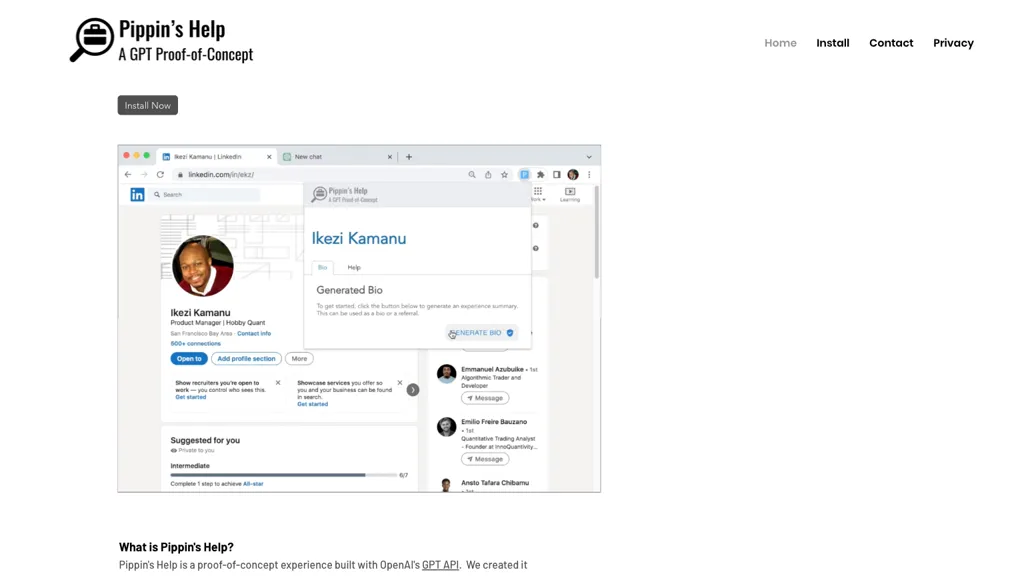Image resolution: width=1024 pixels, height=576 pixels.
Task: Open Emilio Freire Bauzano's avatar
Action: [447, 427]
